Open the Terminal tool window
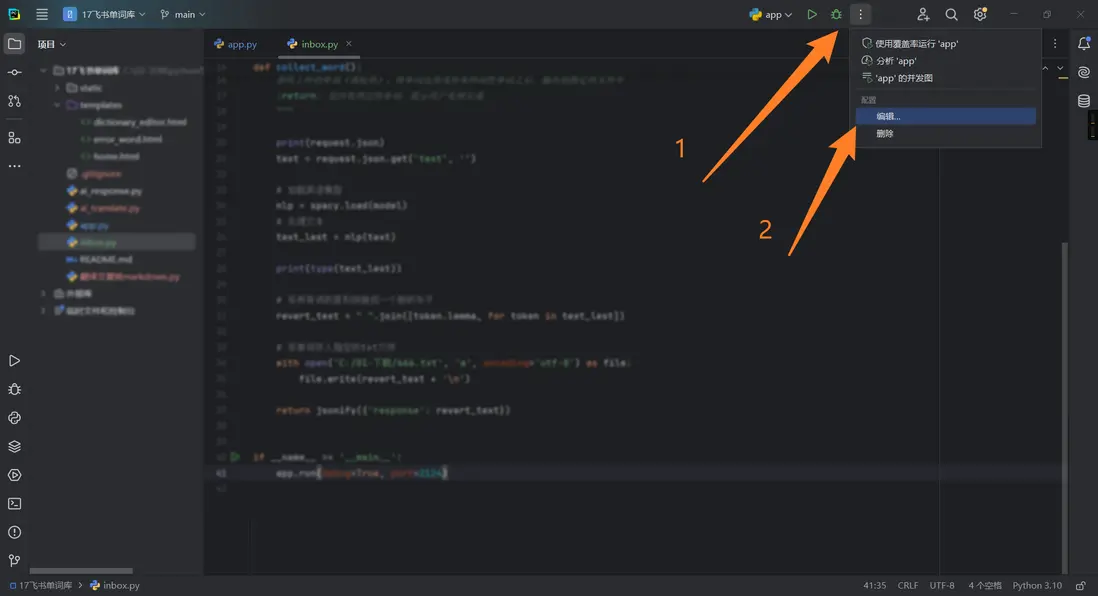Image resolution: width=1098 pixels, height=596 pixels. click(x=14, y=504)
